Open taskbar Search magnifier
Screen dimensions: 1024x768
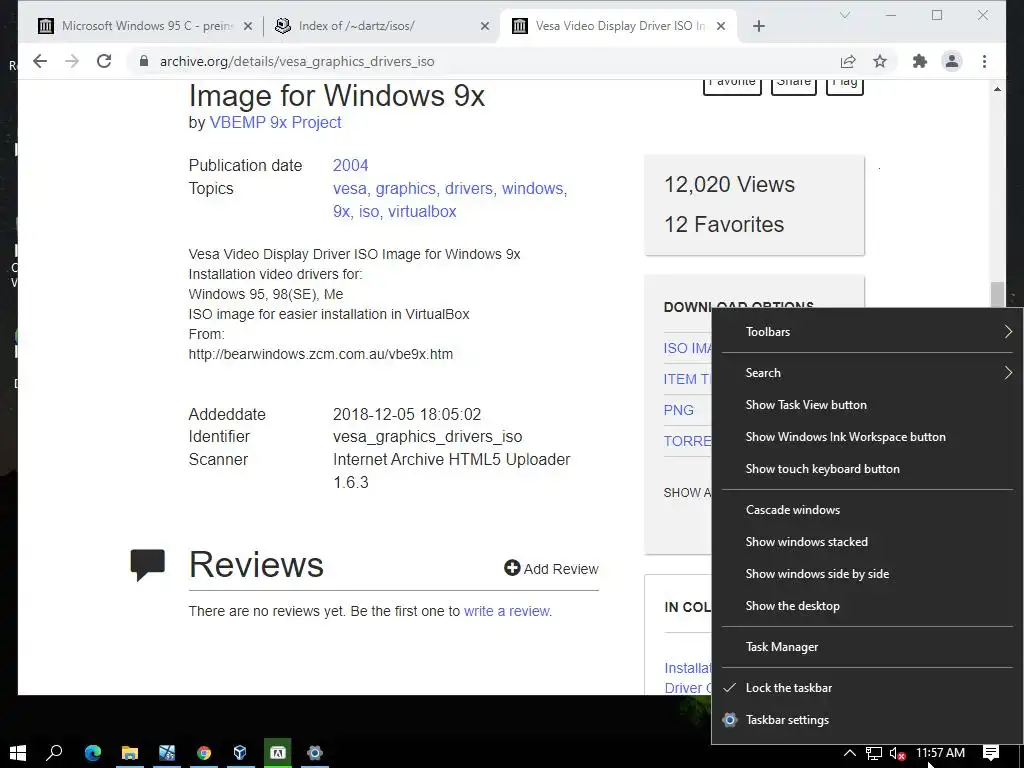pos(54,753)
